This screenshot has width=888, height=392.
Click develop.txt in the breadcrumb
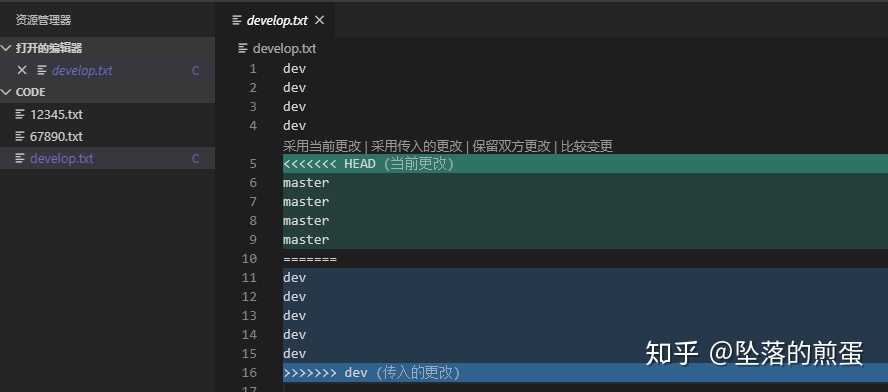[284, 49]
